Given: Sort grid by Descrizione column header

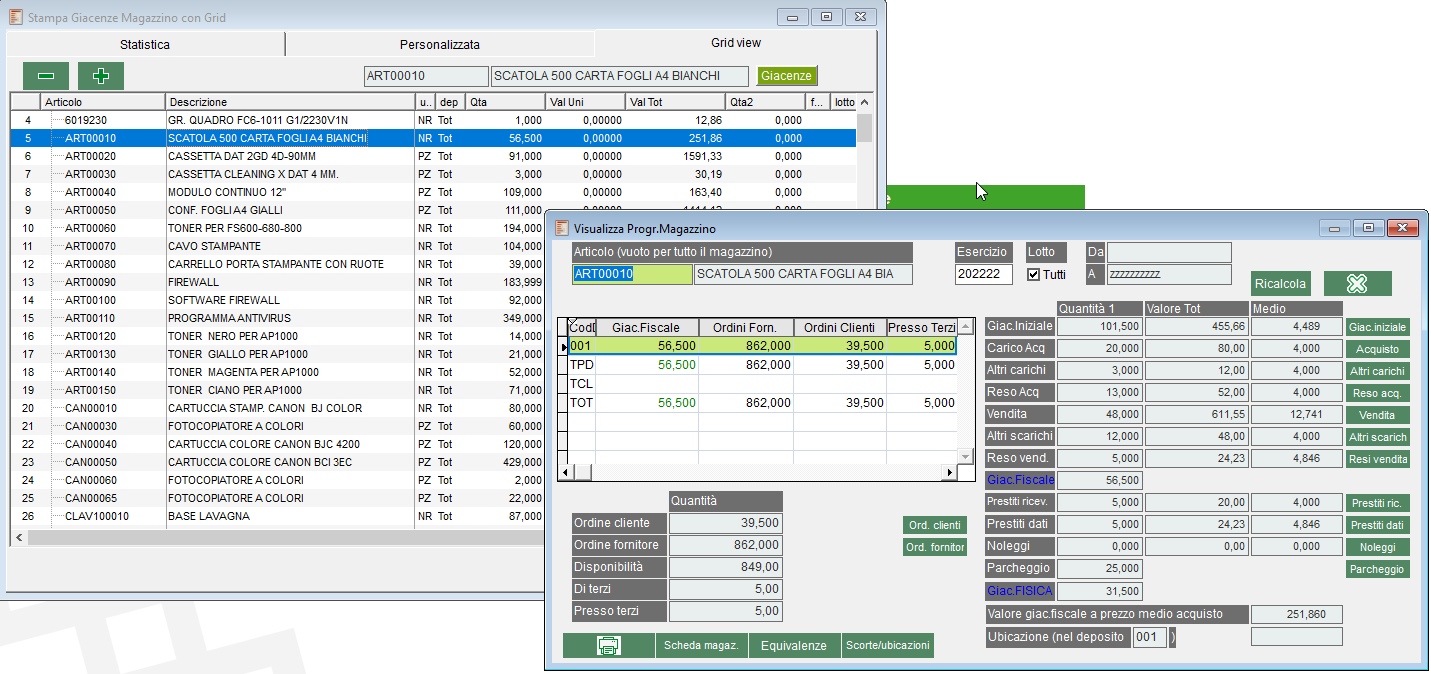Looking at the screenshot, I should (290, 102).
